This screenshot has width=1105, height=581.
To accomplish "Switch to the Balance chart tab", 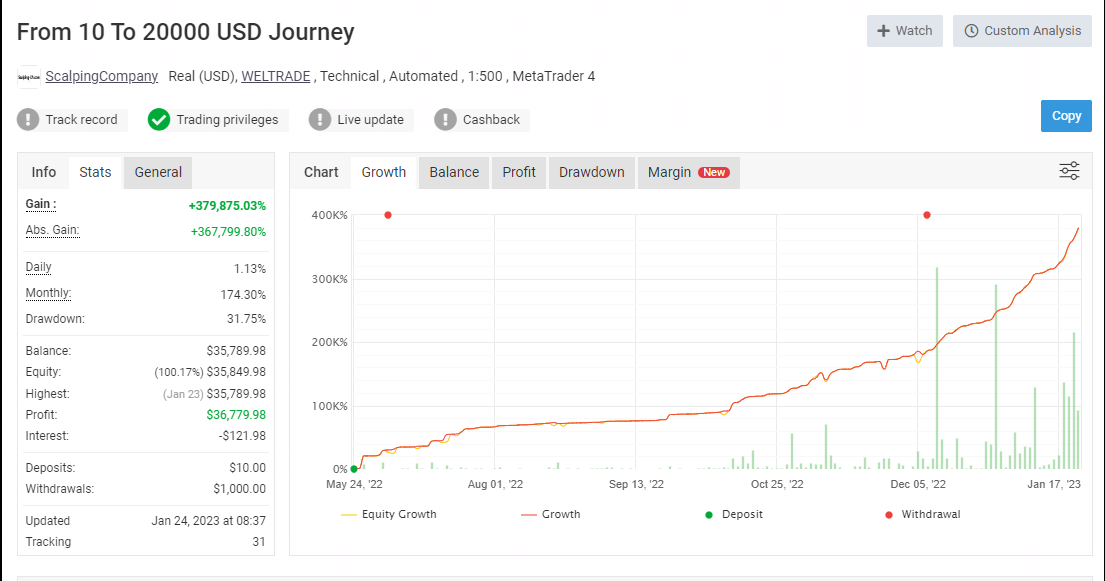I will click(453, 172).
